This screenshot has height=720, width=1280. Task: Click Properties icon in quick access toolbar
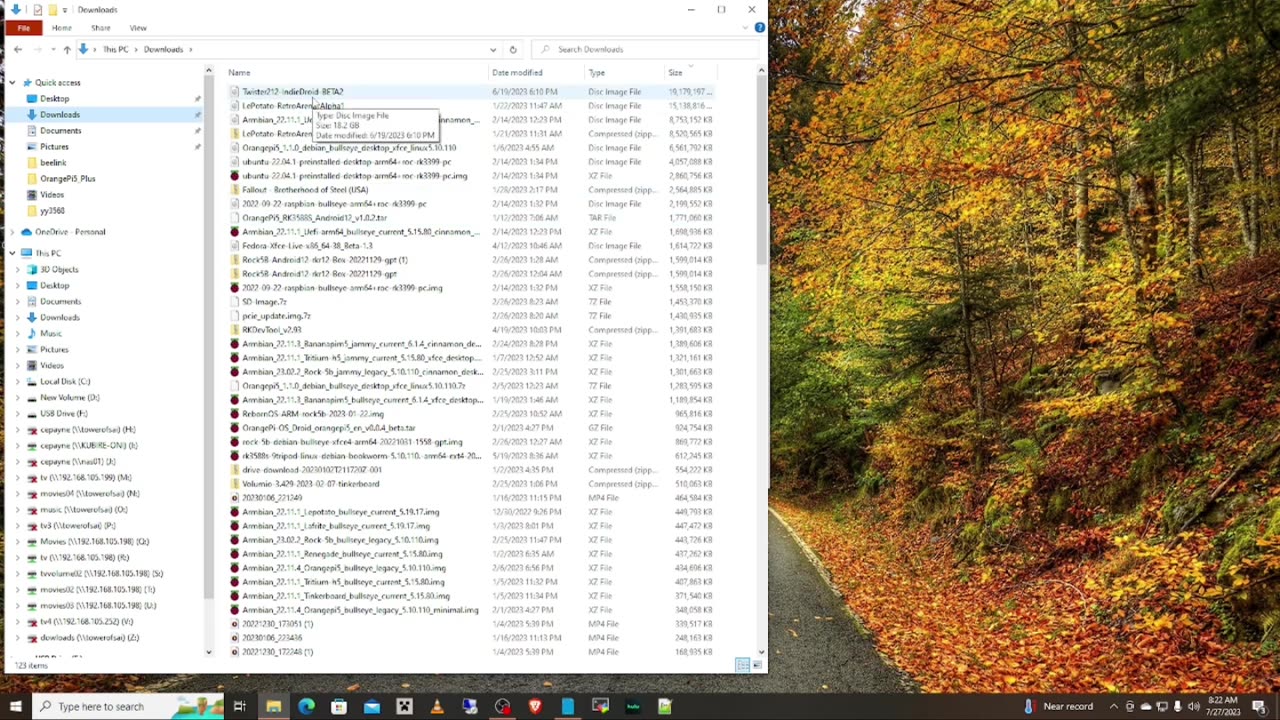click(37, 10)
